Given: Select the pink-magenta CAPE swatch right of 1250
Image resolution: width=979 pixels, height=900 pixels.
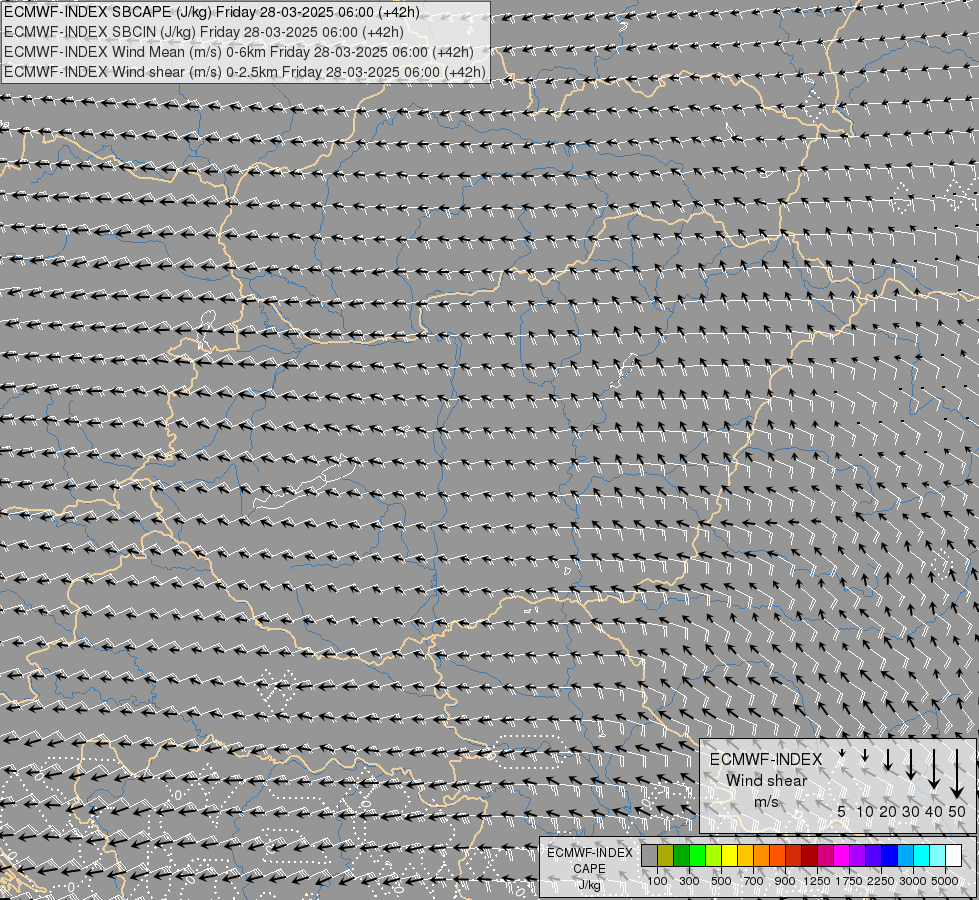Looking at the screenshot, I should click(825, 856).
